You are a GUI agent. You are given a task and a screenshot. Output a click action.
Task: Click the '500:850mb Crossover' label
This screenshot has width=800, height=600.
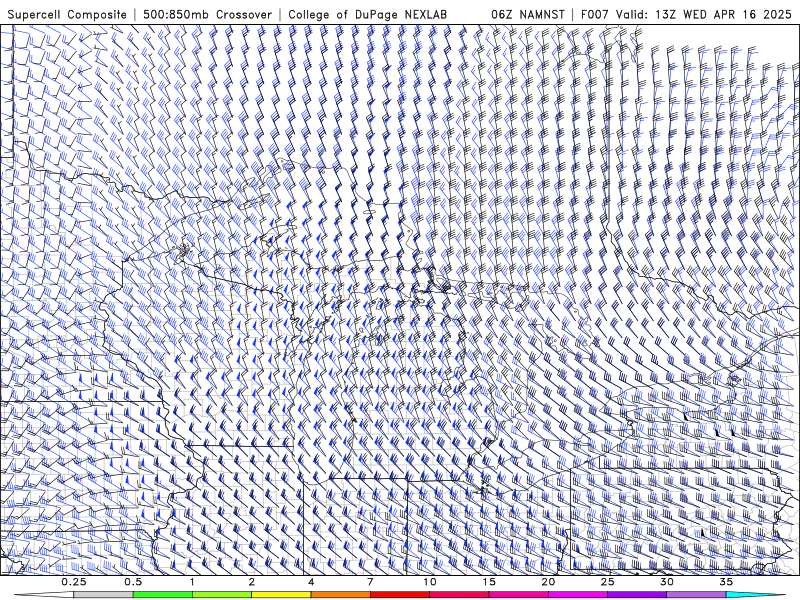(207, 14)
